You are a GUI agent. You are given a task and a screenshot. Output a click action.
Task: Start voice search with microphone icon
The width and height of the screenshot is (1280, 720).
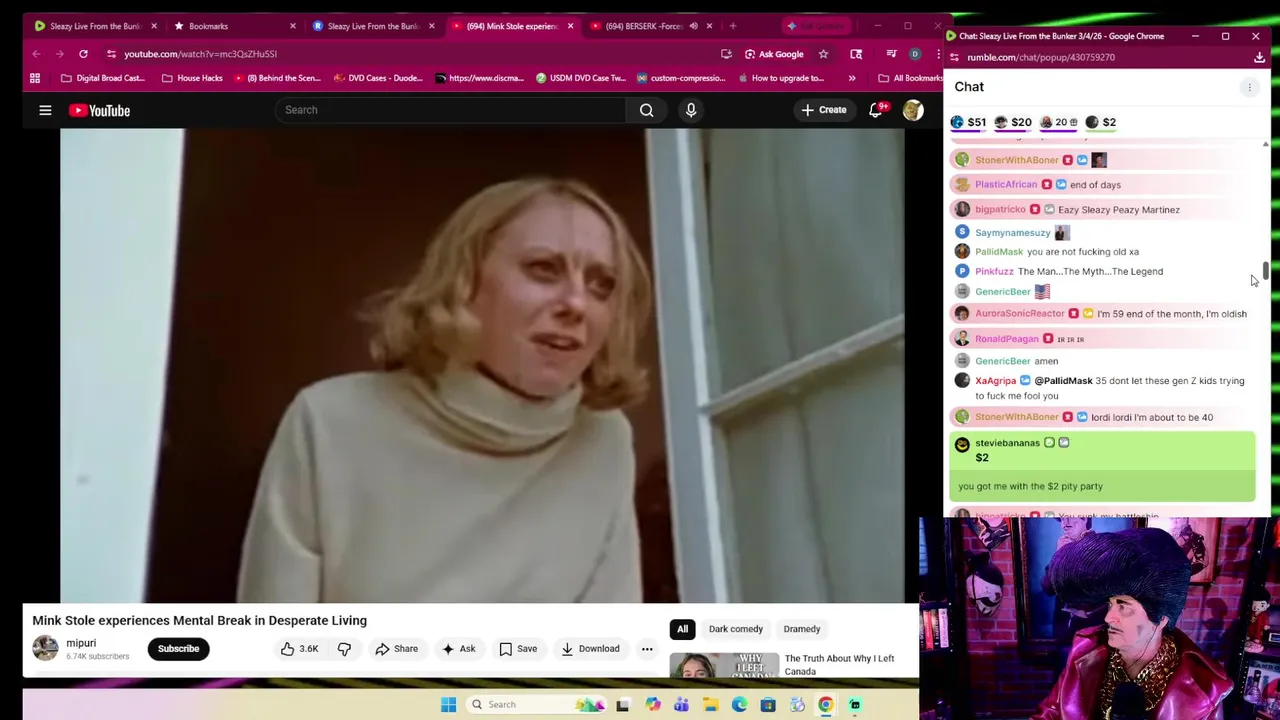[x=691, y=110]
